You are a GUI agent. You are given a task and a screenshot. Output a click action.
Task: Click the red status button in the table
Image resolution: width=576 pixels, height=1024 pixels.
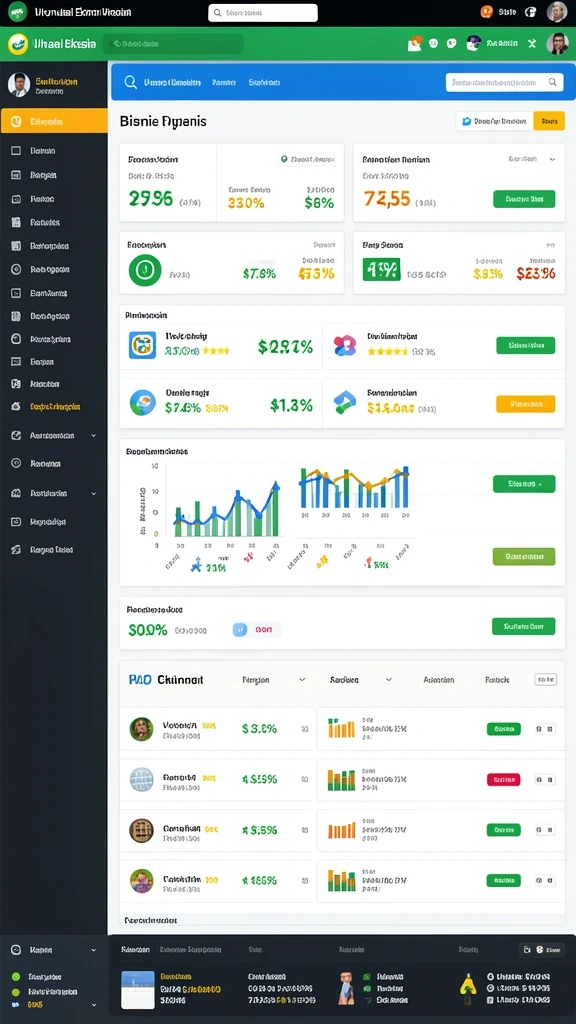504,779
